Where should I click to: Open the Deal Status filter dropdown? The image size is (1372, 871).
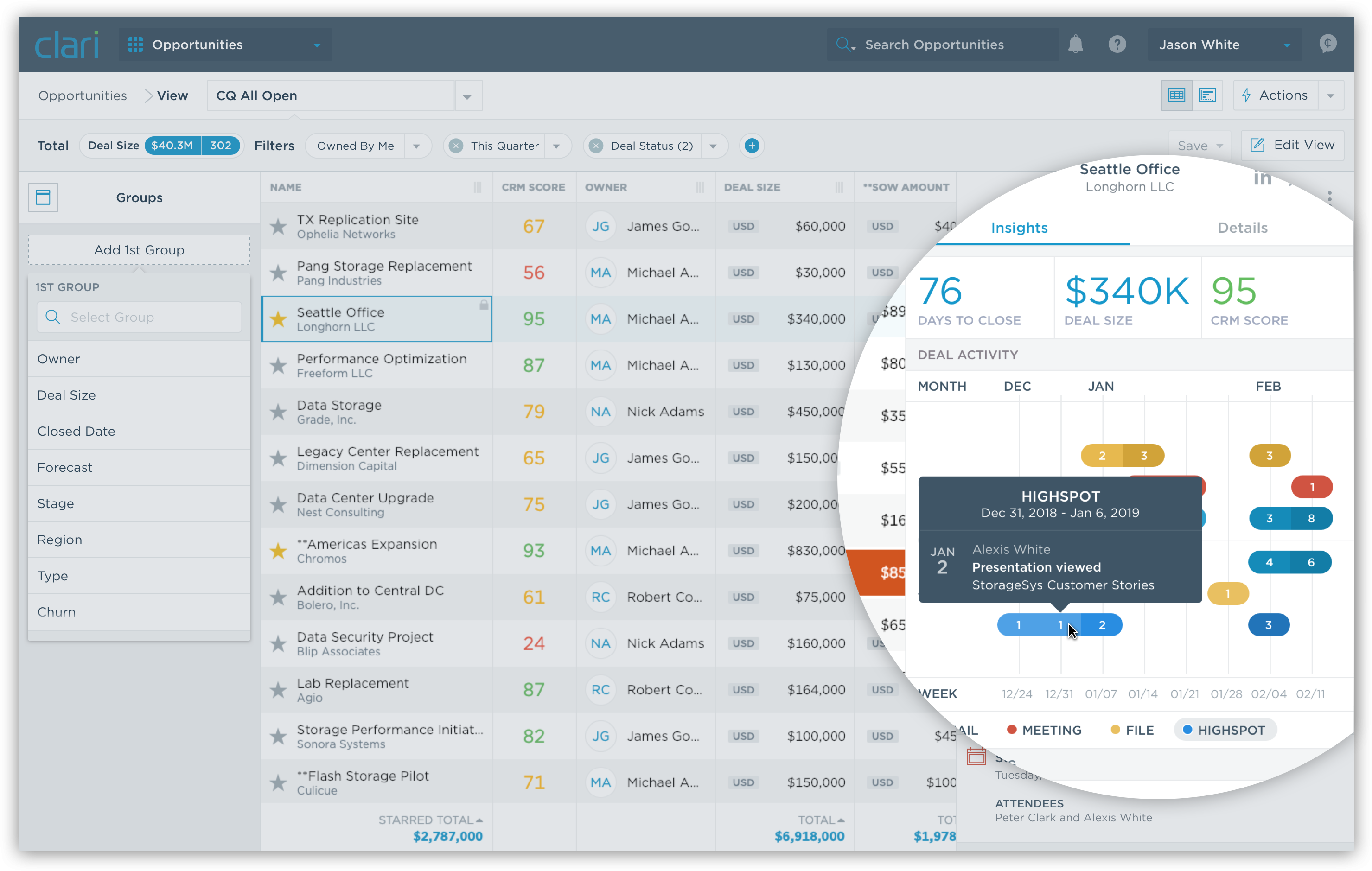tap(713, 146)
